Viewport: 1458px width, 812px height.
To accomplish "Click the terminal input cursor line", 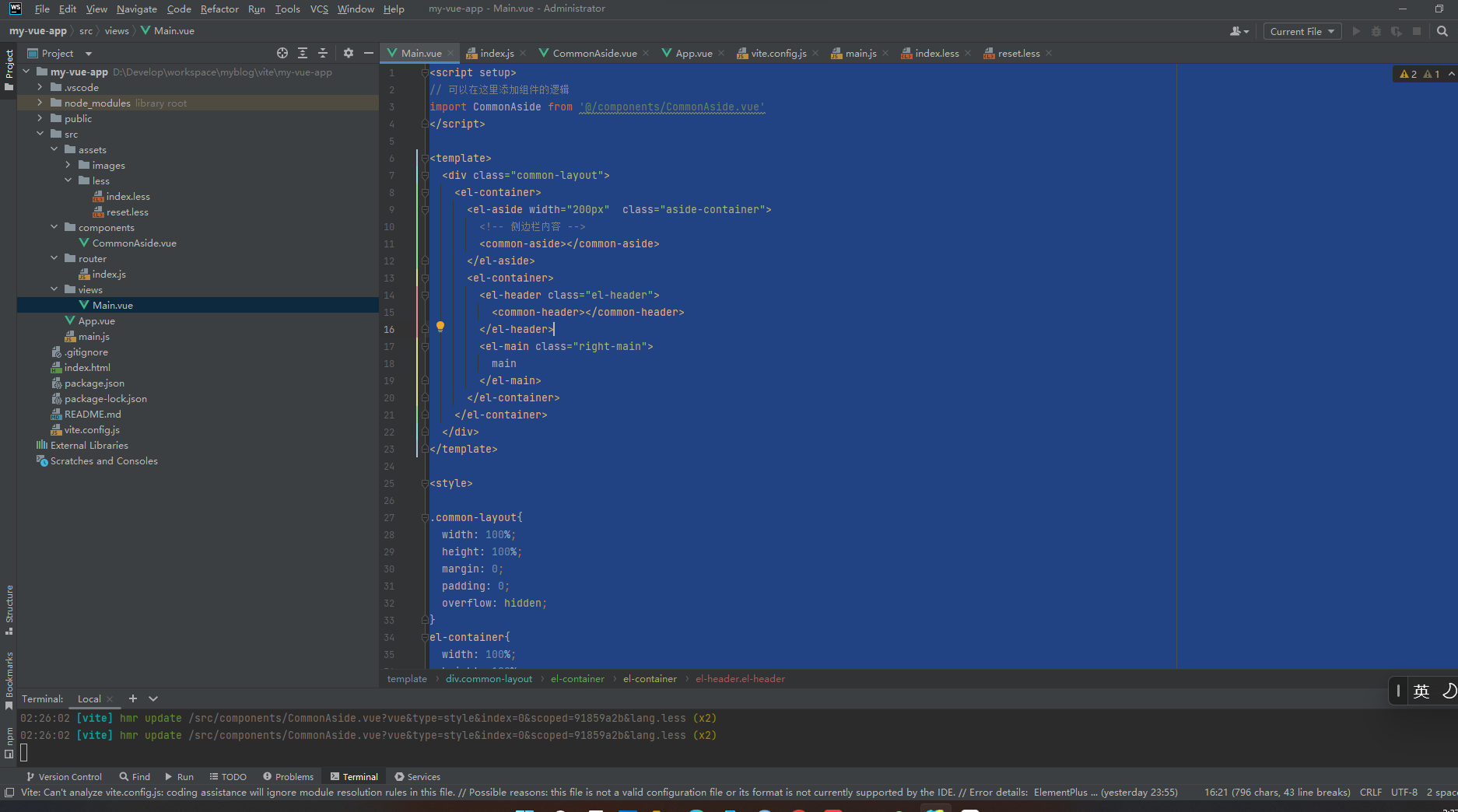I will click(24, 752).
